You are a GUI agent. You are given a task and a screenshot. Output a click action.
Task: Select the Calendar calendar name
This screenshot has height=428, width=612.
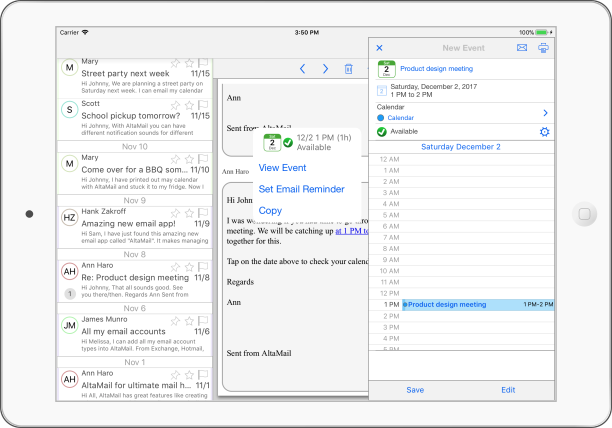pos(400,118)
